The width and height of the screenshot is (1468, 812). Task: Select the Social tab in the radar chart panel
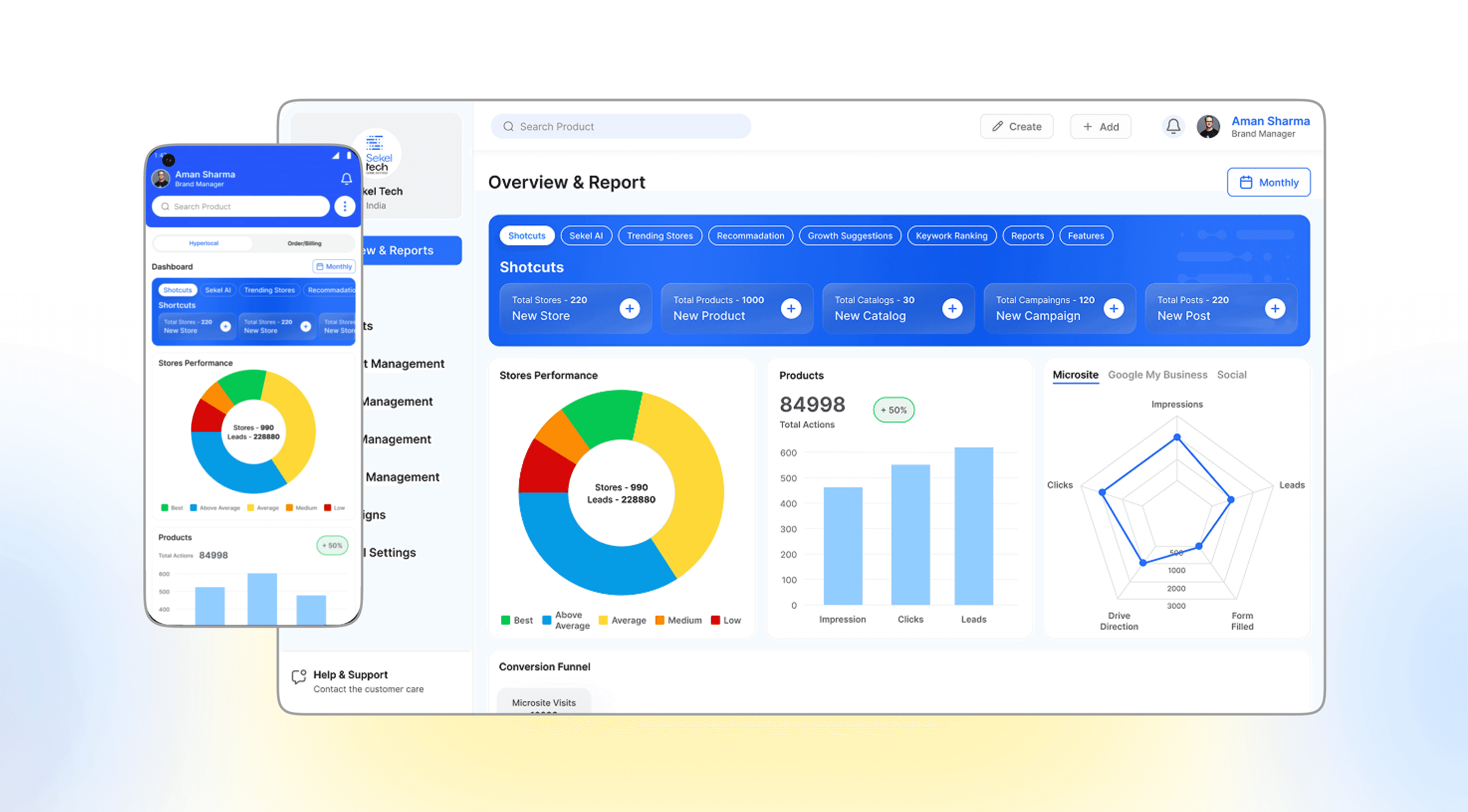(1232, 375)
